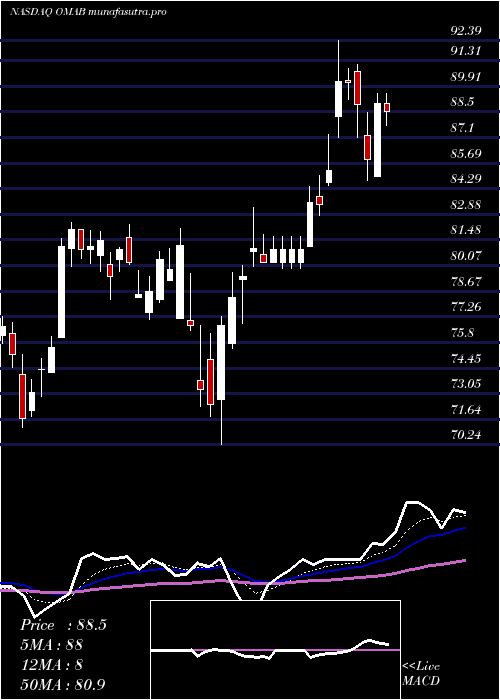Screen dimensions: 500x700
Task: Click the NASDAQ OMAB munafasutra.pro title
Action: point(88,12)
